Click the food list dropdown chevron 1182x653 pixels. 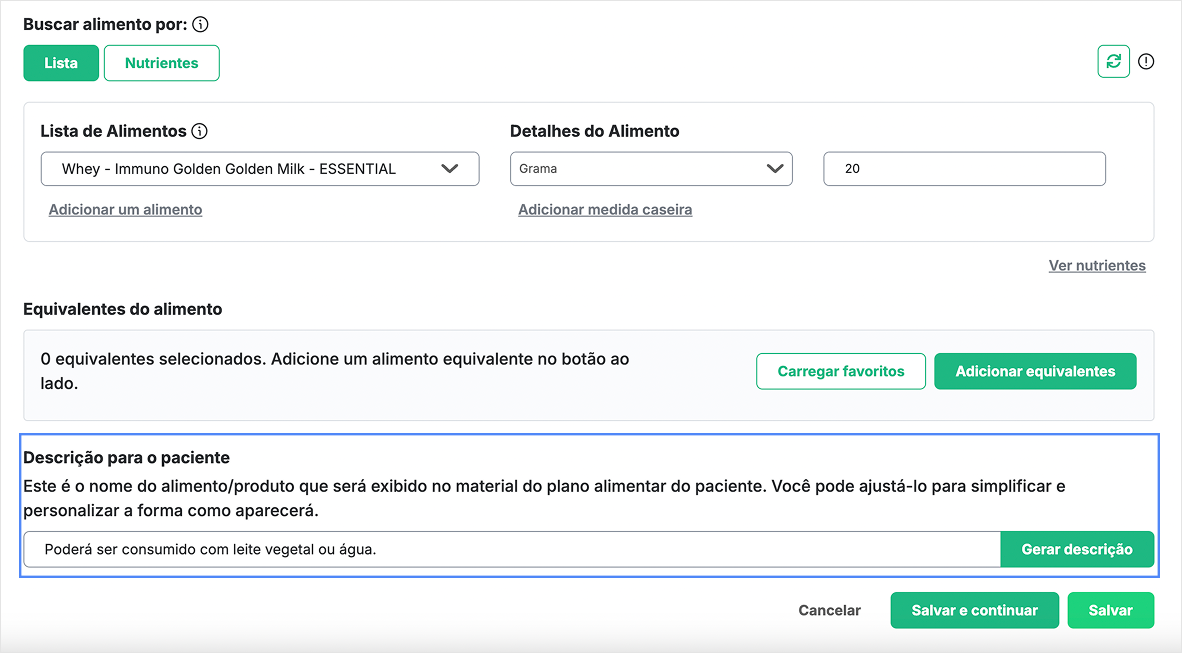coord(450,169)
